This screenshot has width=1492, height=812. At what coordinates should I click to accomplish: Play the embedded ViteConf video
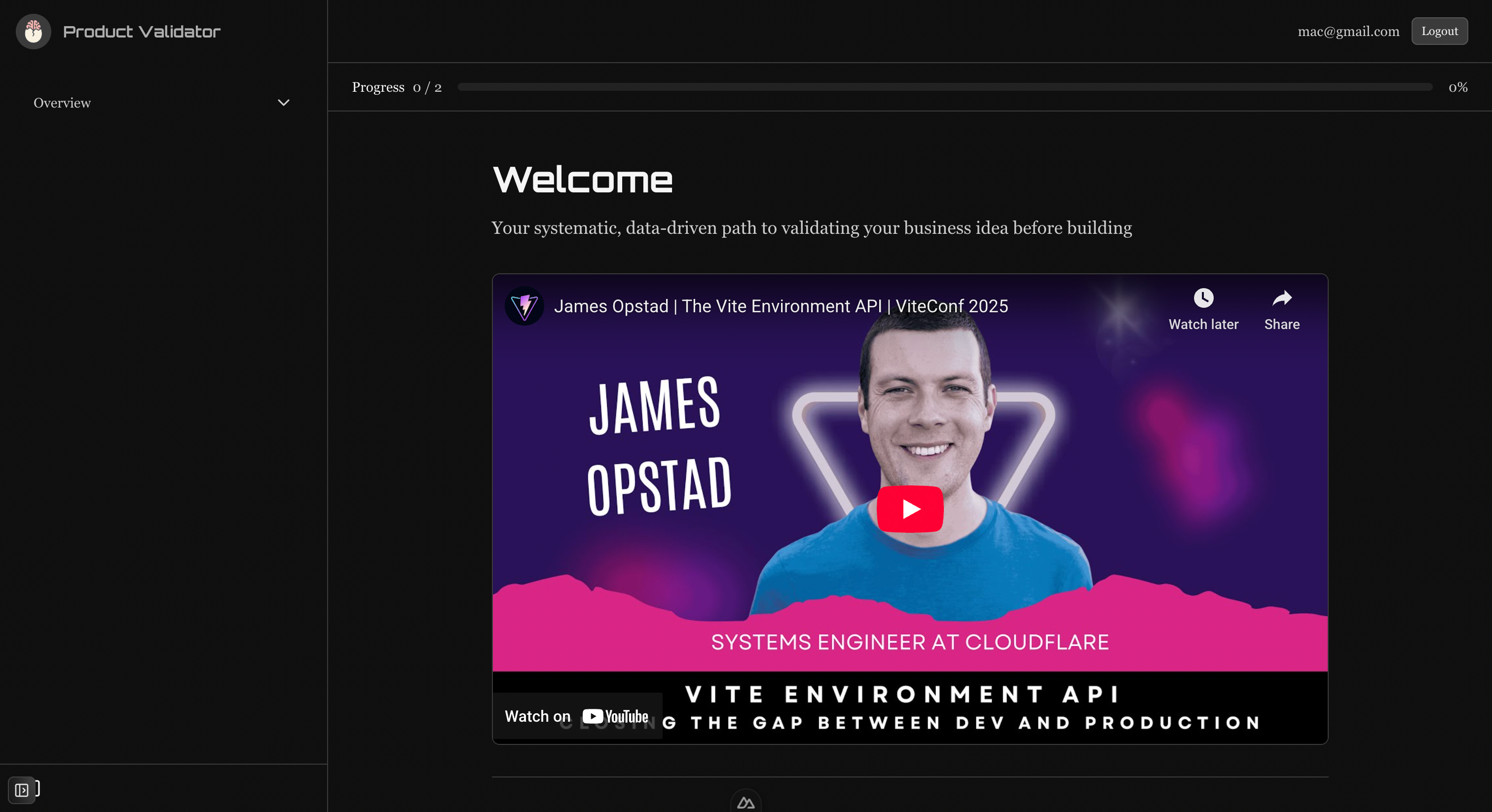[909, 509]
